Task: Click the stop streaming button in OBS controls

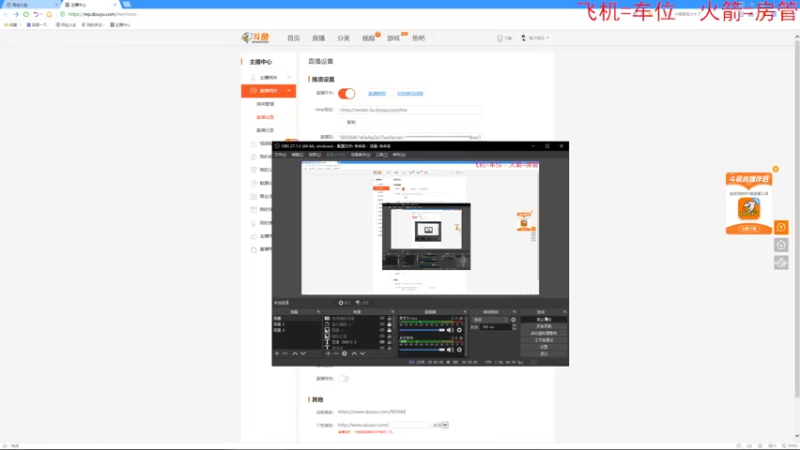Action: (x=544, y=319)
